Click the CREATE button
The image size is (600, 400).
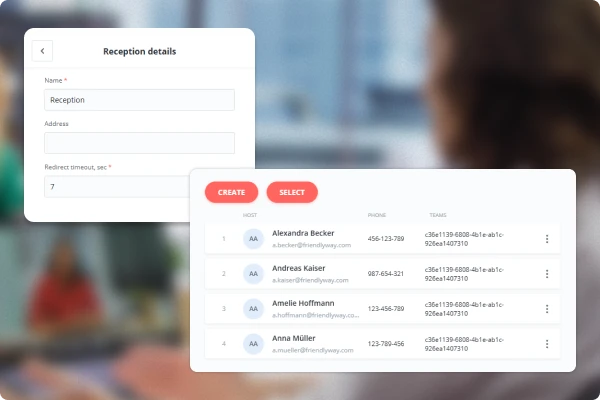[231, 192]
